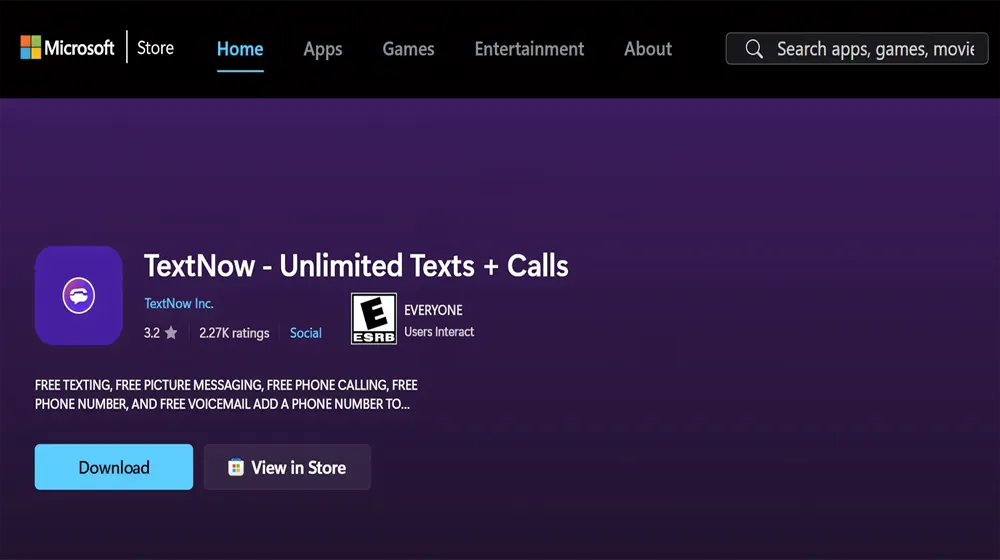The height and width of the screenshot is (560, 1000).
Task: Click the TextNow app icon
Action: click(x=78, y=295)
